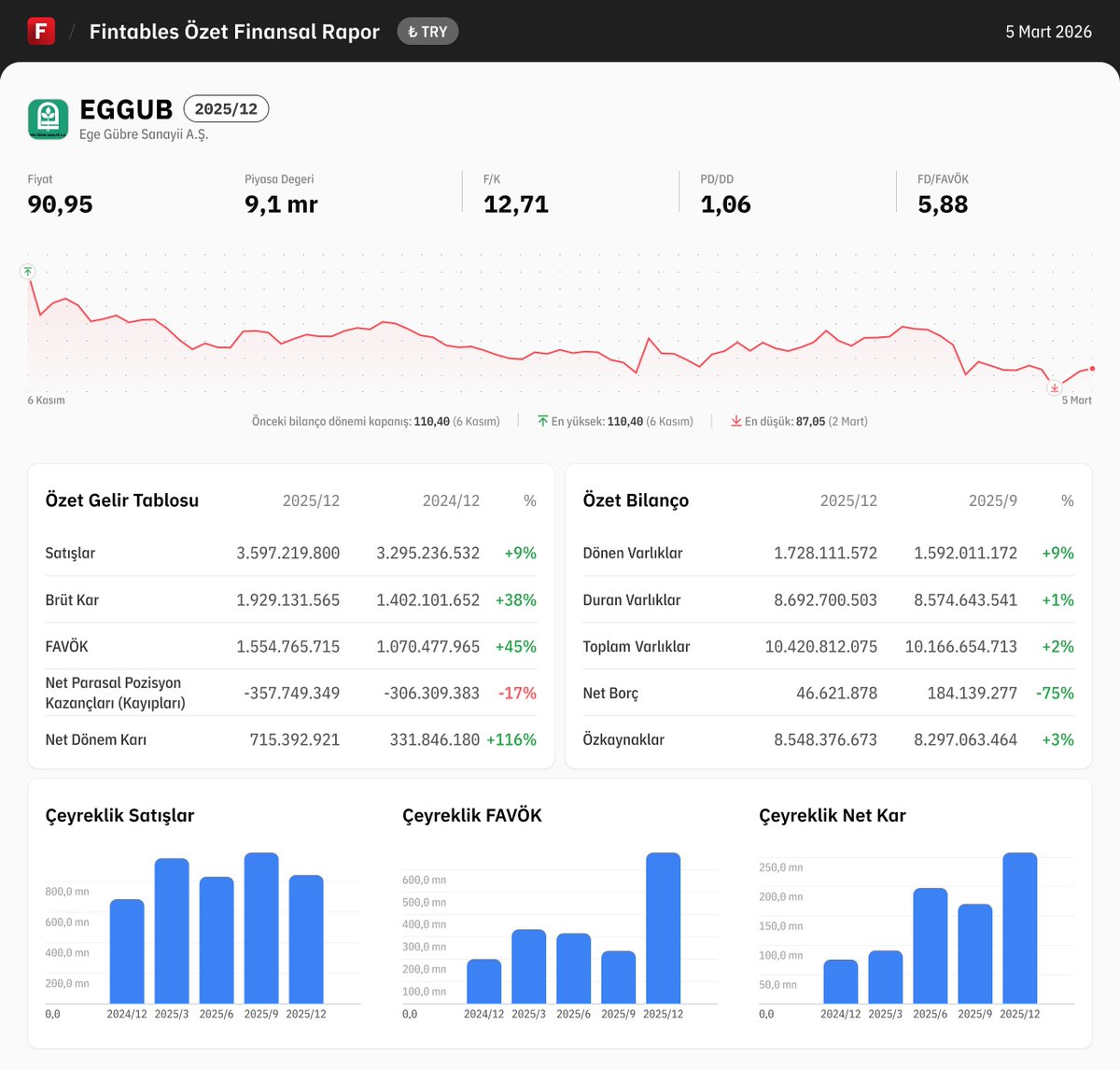Click the 2025/12 bar in Çeyreklik FAVÖK
Viewport: 1120px width, 1069px height.
(664, 928)
